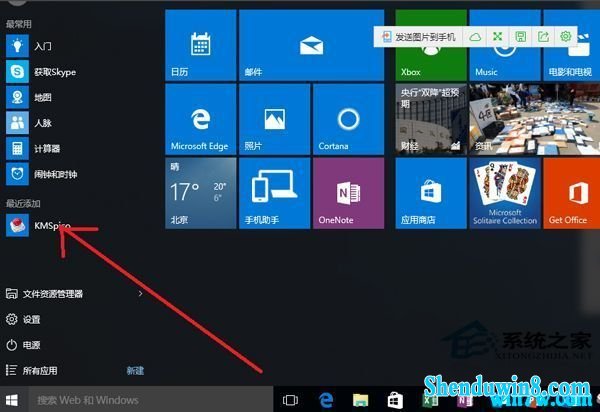The width and height of the screenshot is (600, 412).
Task: Open 文件资源管理器 file explorer
Action: [x=44, y=294]
